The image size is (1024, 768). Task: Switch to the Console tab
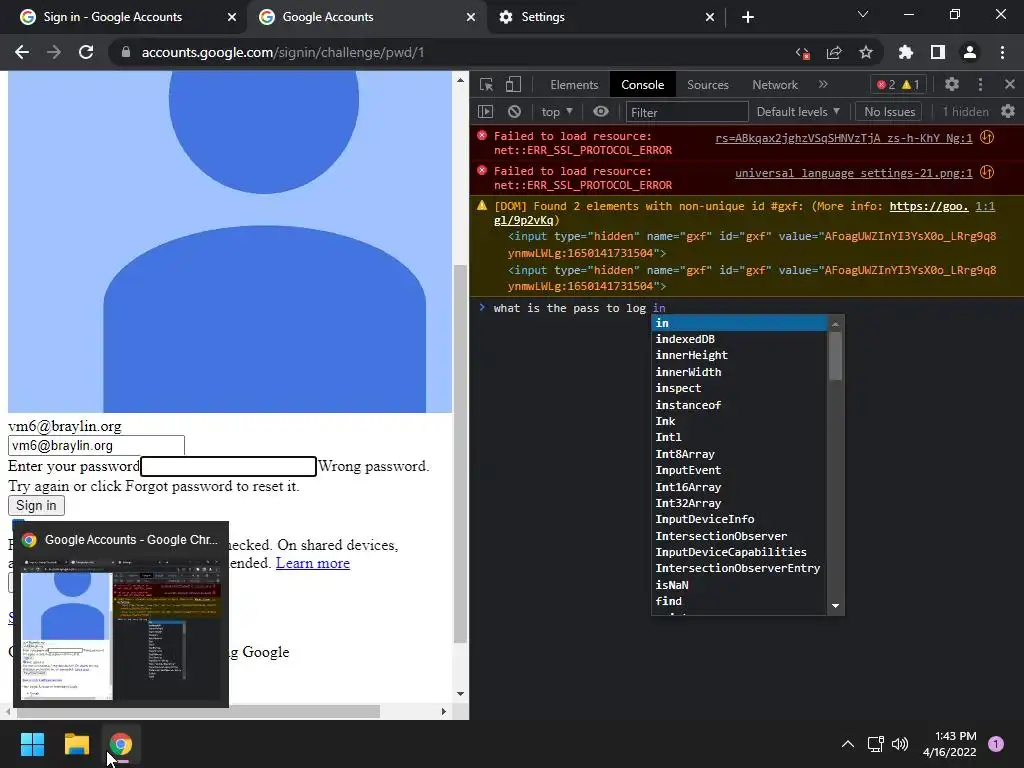click(x=643, y=84)
